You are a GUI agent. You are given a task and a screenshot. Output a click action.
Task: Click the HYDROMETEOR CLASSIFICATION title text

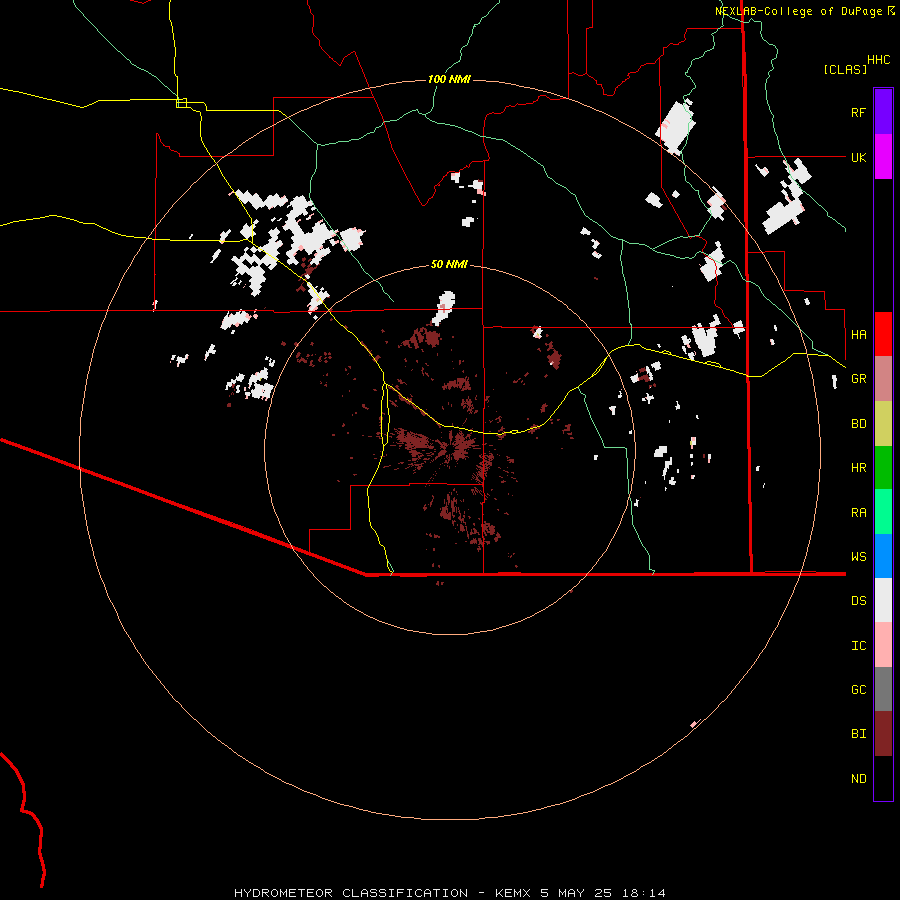pyautogui.click(x=351, y=893)
